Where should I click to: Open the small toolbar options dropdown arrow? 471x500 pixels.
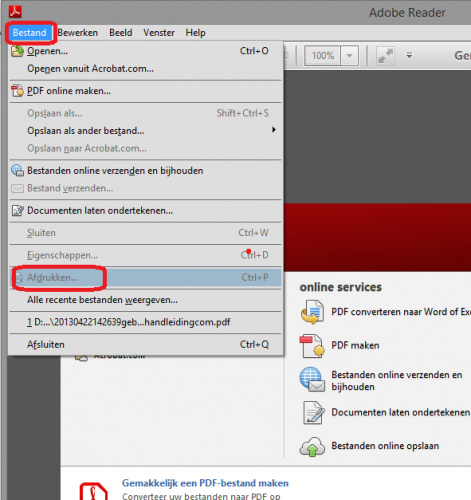[409, 55]
